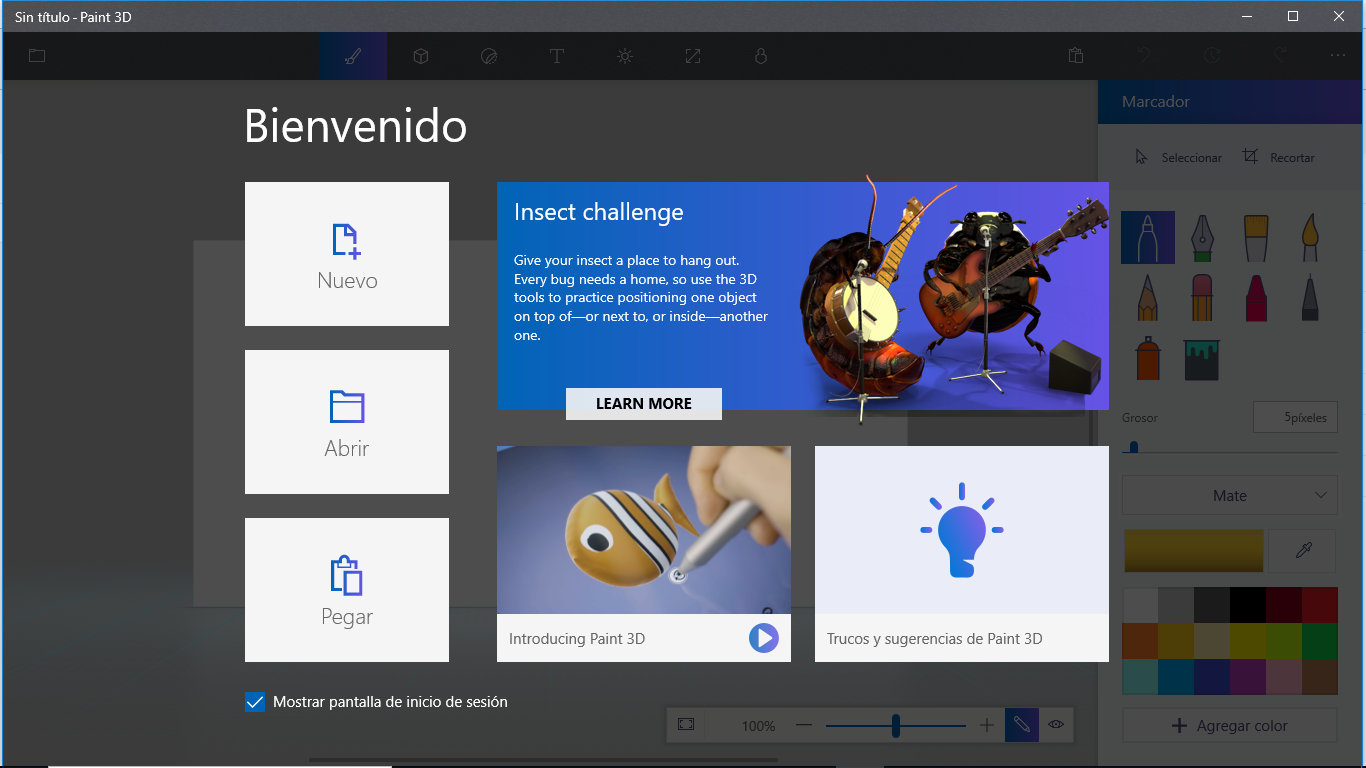Image resolution: width=1366 pixels, height=768 pixels.
Task: Play the Introducing Paint 3D video
Action: (x=763, y=638)
